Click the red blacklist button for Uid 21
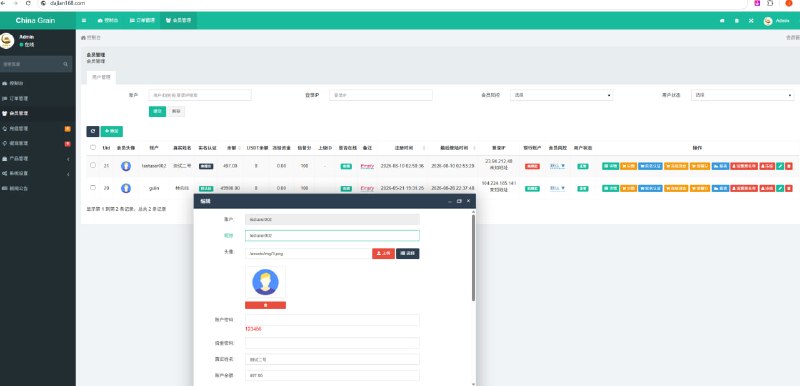 744,166
